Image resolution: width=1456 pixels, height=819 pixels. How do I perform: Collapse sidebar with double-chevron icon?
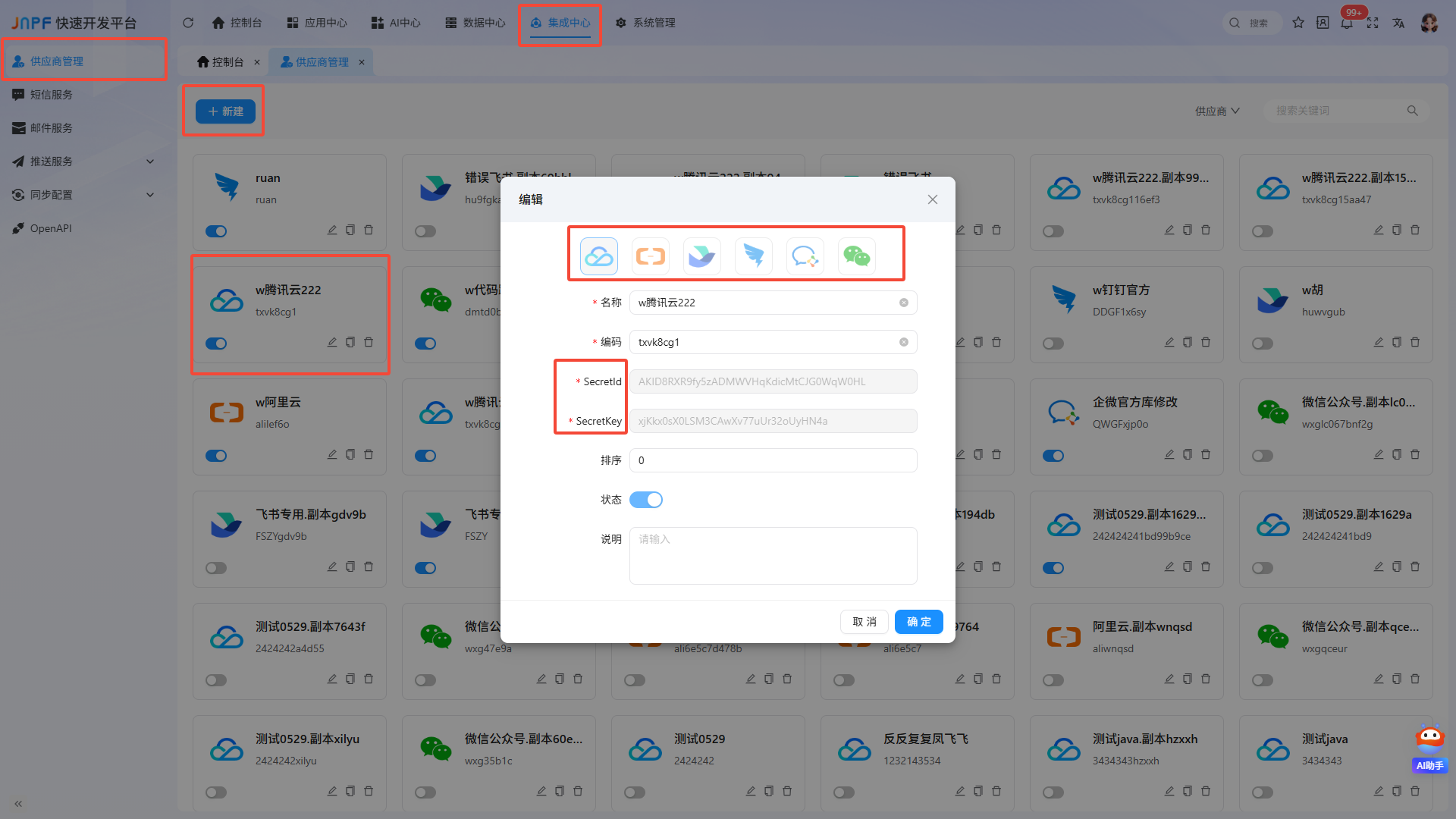coord(18,803)
